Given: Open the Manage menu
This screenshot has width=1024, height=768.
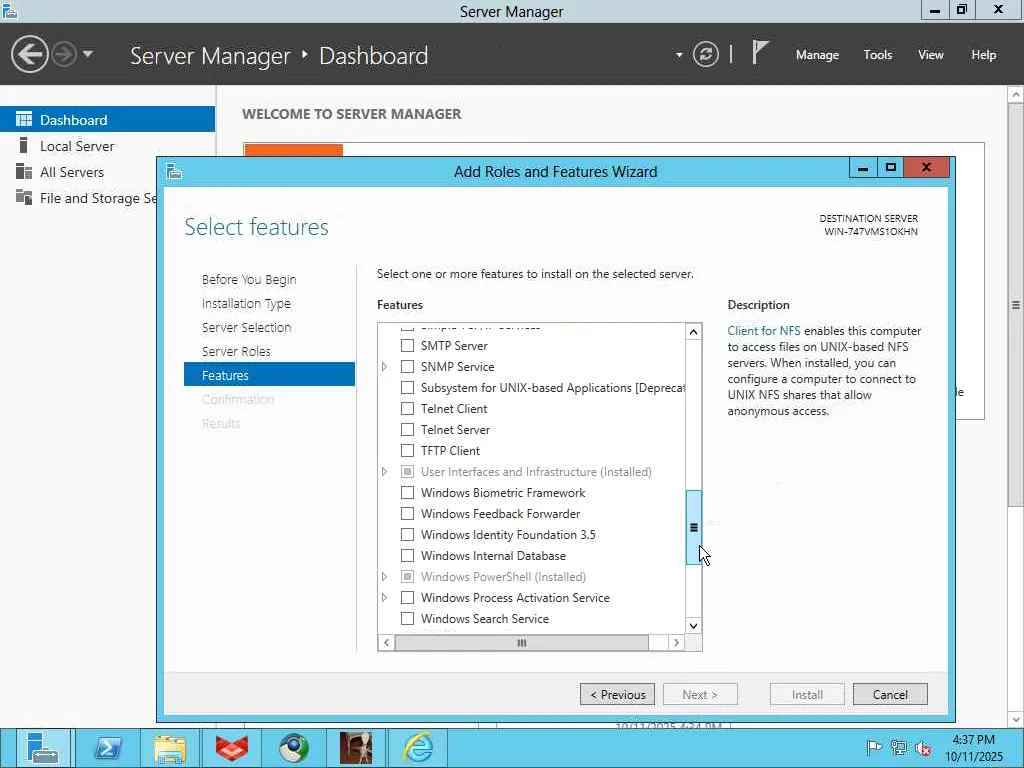Looking at the screenshot, I should coord(817,55).
